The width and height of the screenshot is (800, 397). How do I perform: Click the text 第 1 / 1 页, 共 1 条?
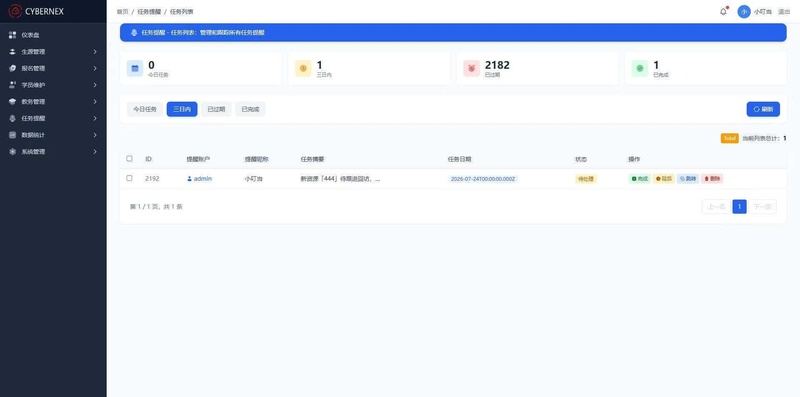coord(156,207)
